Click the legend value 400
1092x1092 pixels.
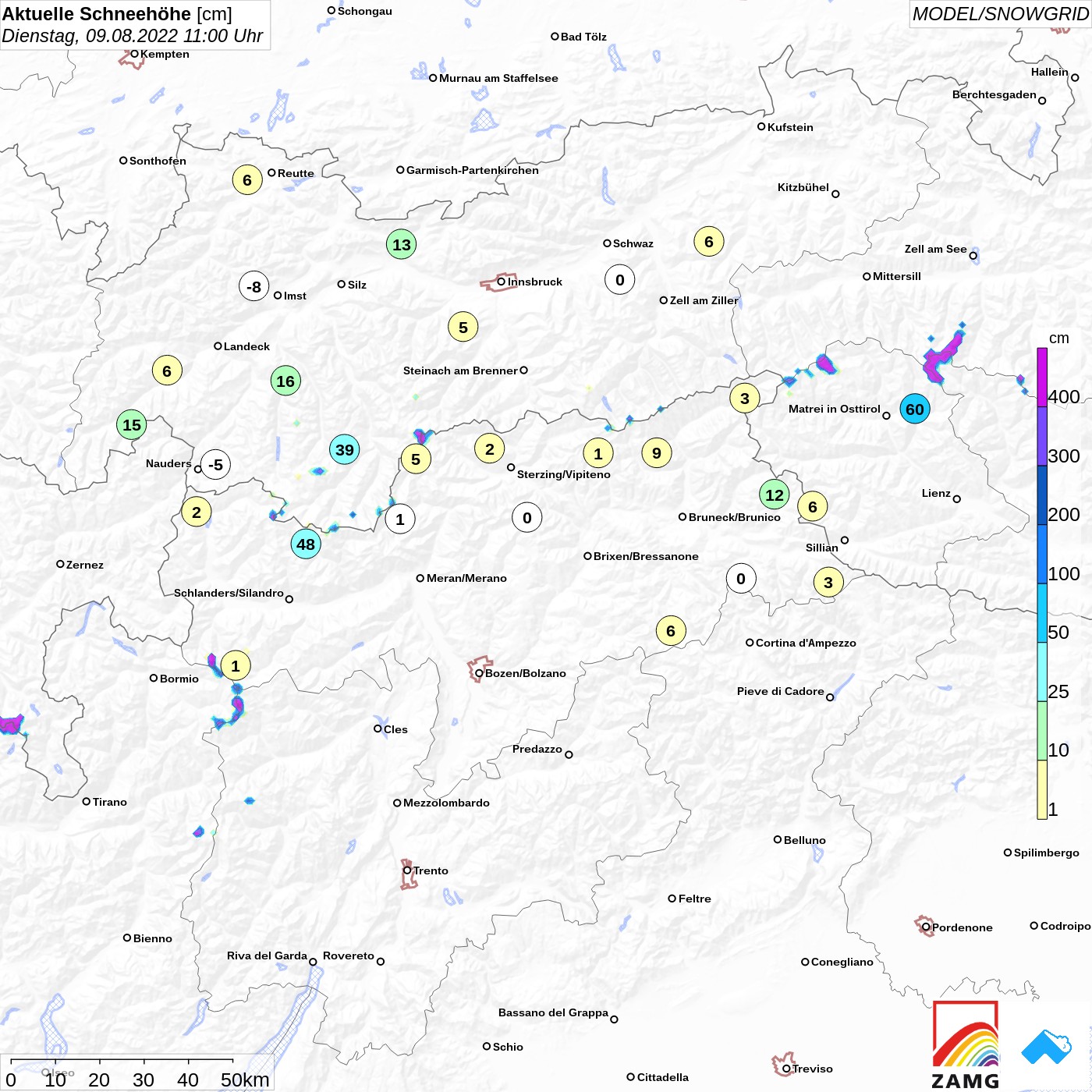(1064, 397)
